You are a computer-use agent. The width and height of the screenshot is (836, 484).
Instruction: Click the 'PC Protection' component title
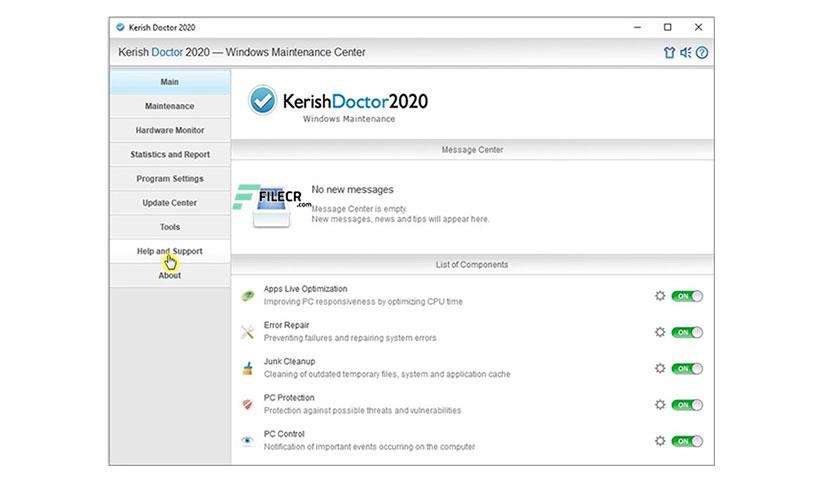pyautogui.click(x=289, y=397)
